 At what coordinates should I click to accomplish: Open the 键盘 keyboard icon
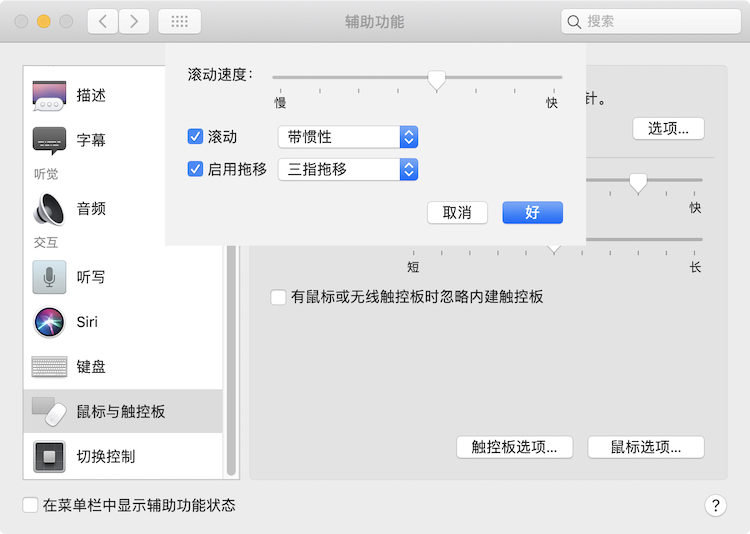(49, 367)
